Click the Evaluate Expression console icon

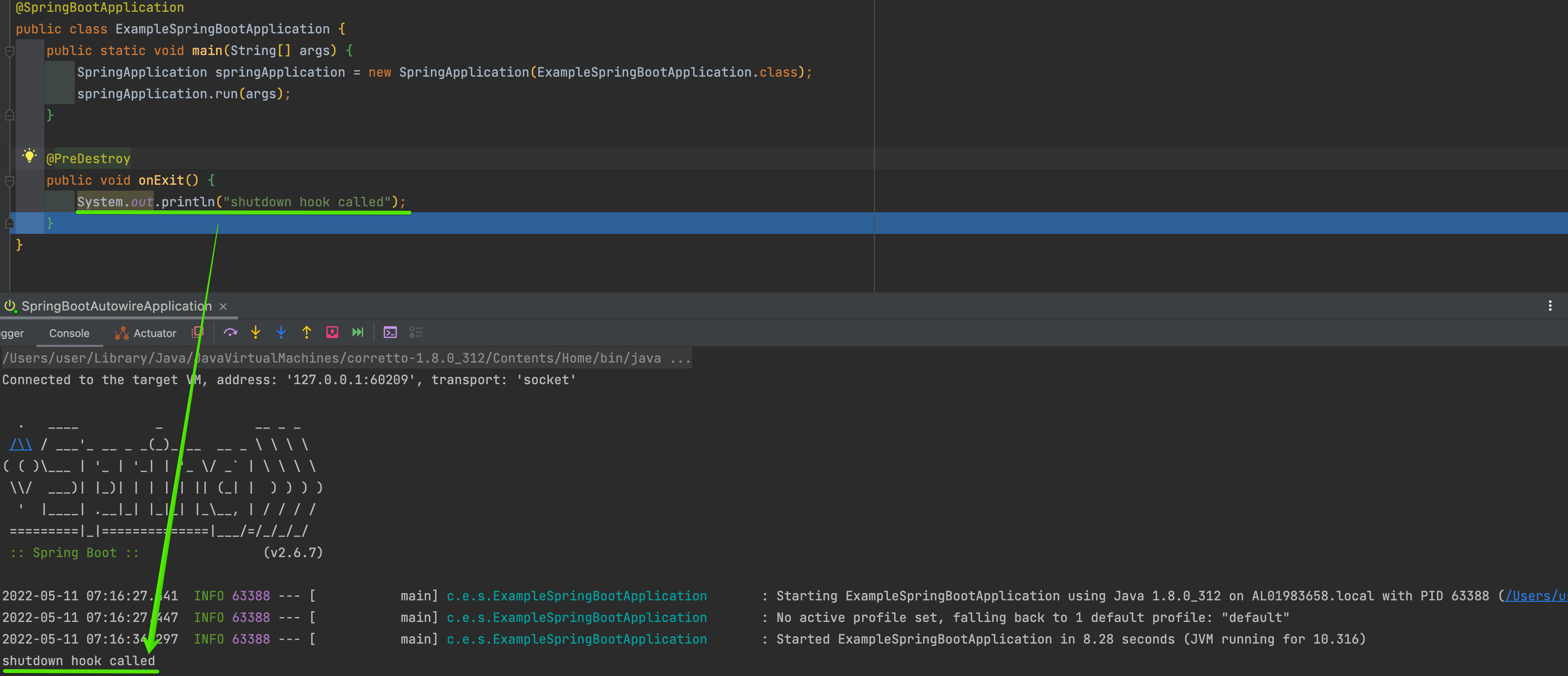tap(390, 332)
